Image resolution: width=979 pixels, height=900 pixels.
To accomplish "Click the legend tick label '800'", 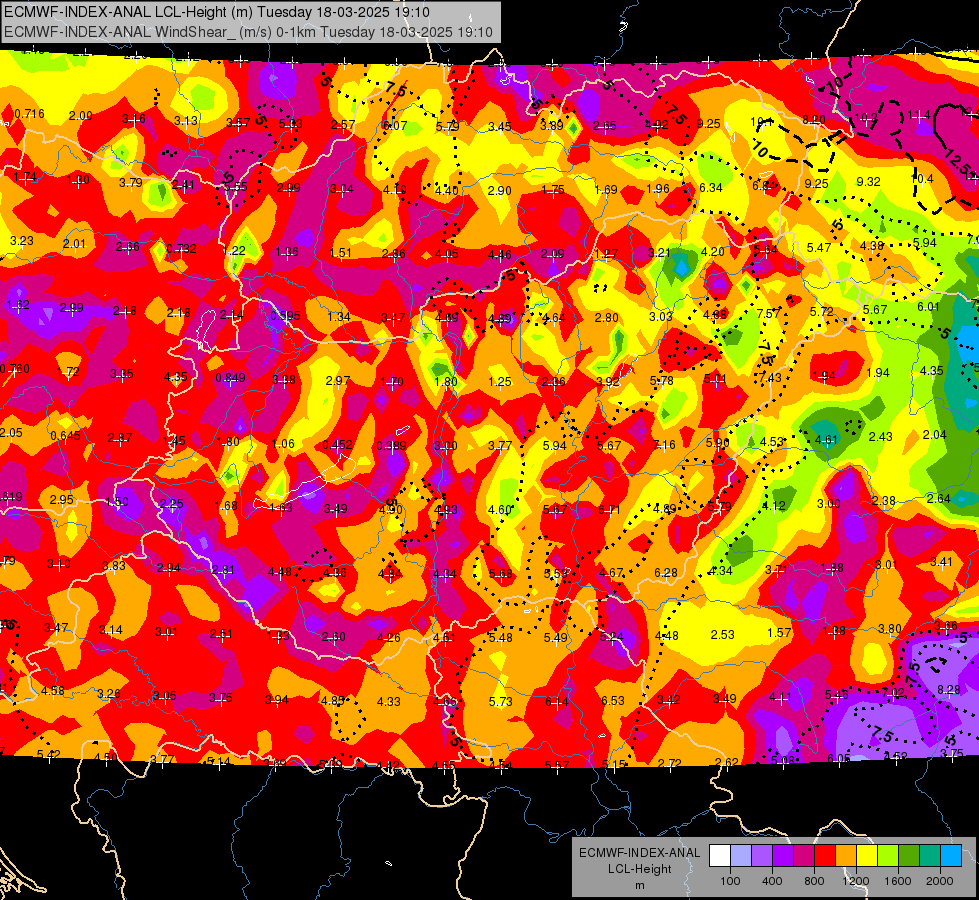I will (814, 881).
